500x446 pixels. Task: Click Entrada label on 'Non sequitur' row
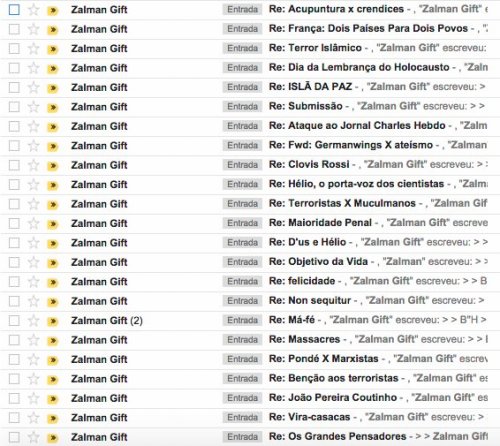242,301
